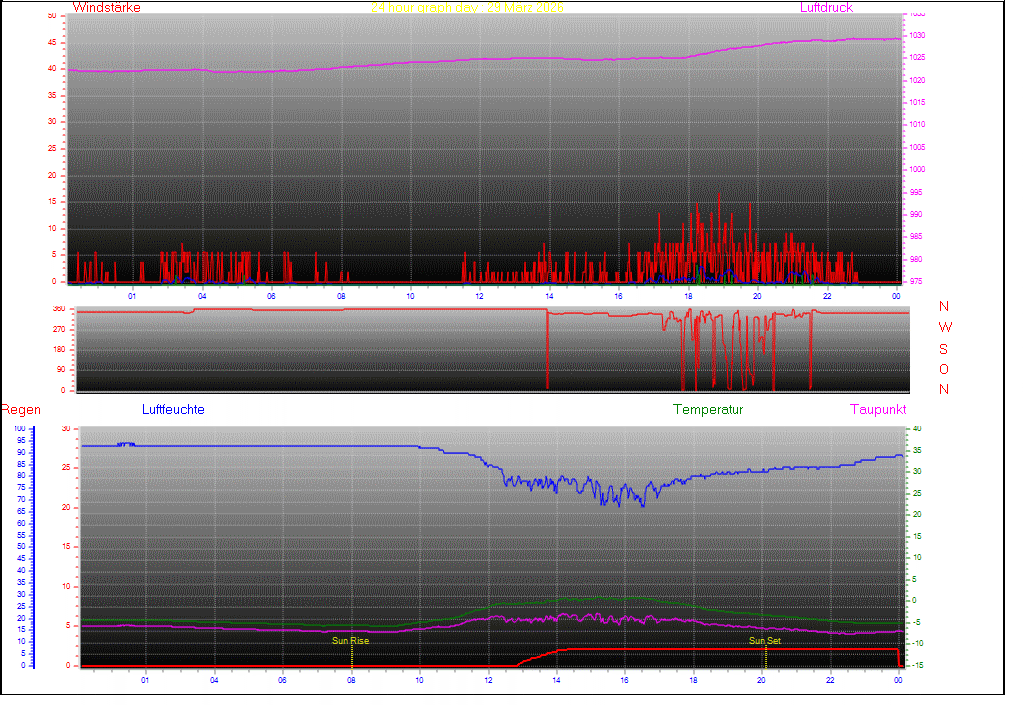Click the 40 value on green temperature axis
Viewport: 1024px width, 705px height.
click(916, 429)
